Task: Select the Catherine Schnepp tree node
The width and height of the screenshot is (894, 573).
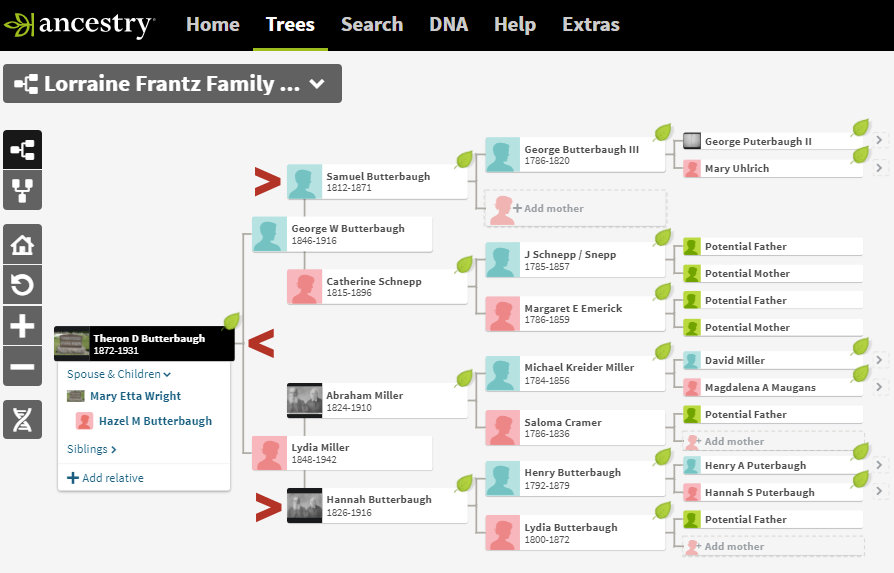Action: click(x=376, y=287)
